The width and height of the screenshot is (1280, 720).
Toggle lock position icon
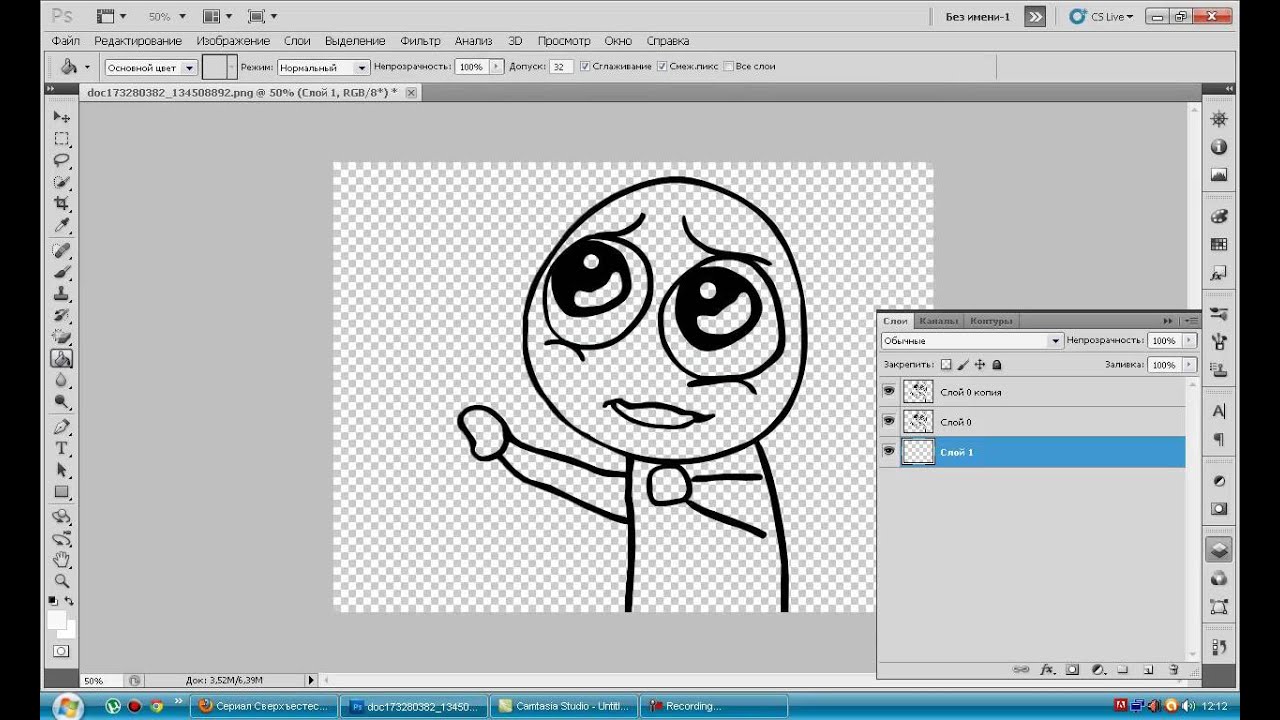coord(980,365)
